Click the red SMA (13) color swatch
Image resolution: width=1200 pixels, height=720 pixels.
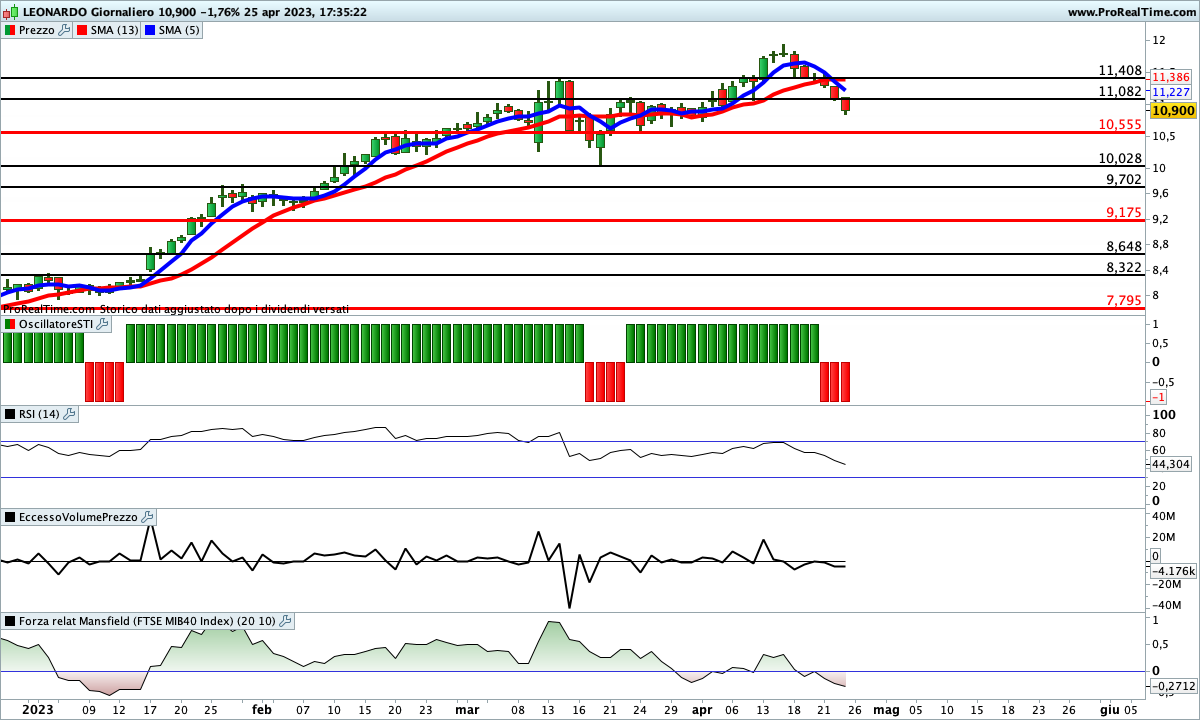click(82, 30)
